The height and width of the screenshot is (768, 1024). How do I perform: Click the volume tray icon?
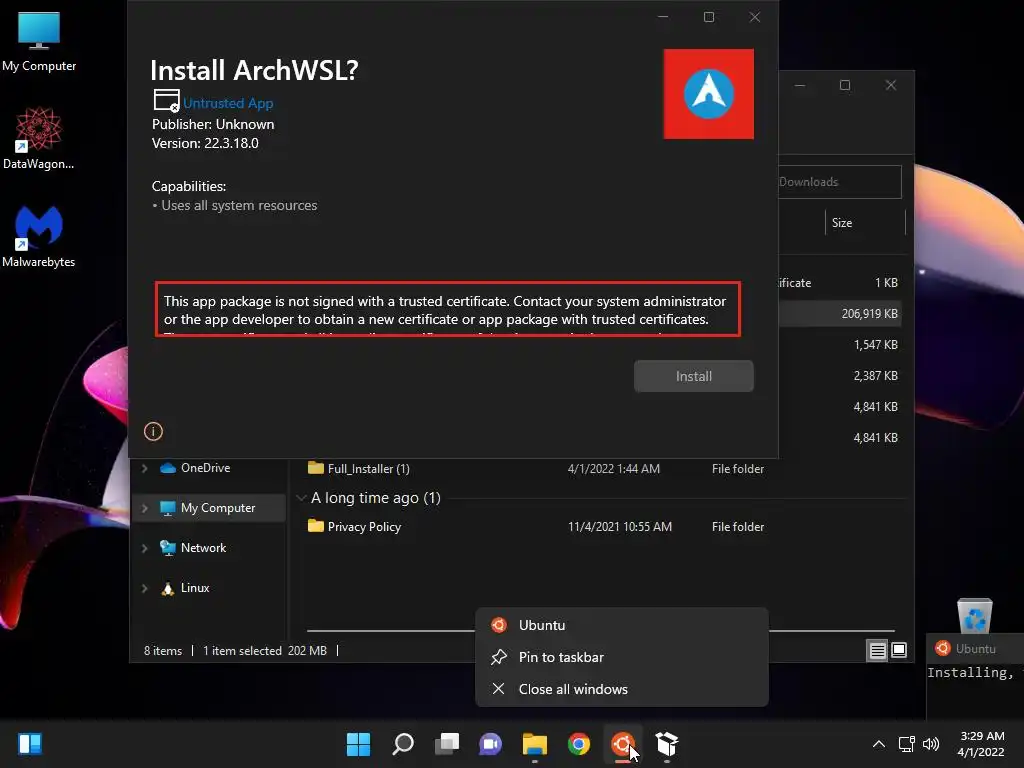pos(931,744)
